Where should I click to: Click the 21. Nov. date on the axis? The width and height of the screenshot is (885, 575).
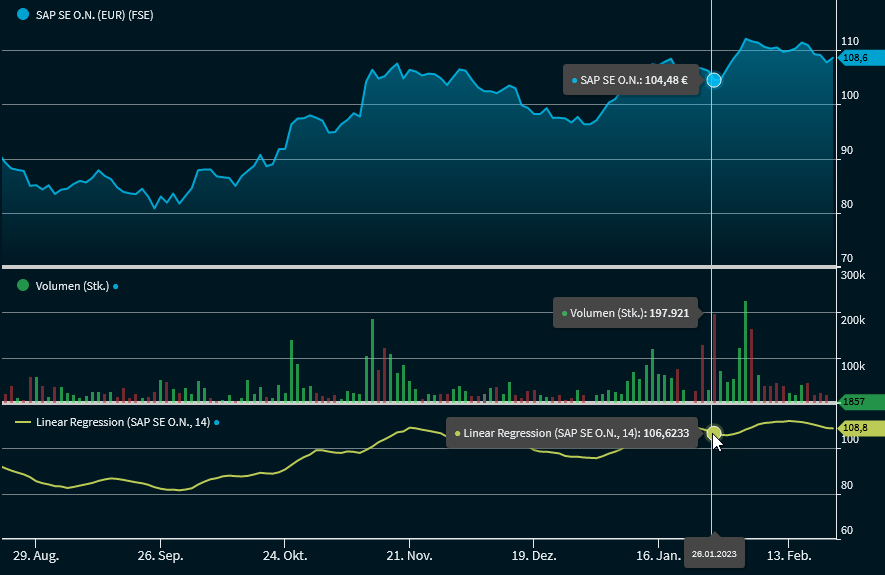tap(408, 554)
